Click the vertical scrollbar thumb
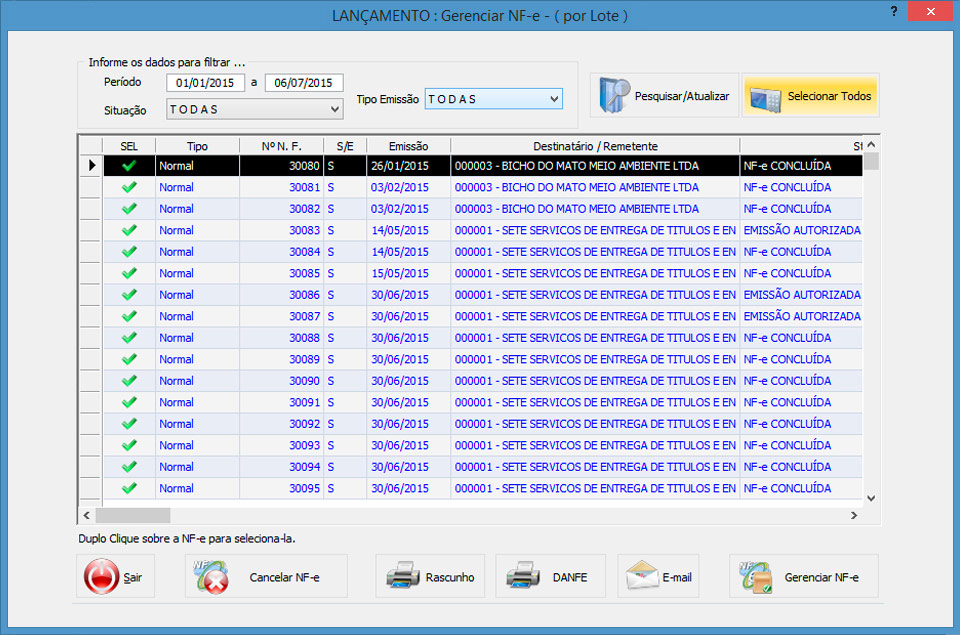The image size is (960, 635). coord(871,162)
